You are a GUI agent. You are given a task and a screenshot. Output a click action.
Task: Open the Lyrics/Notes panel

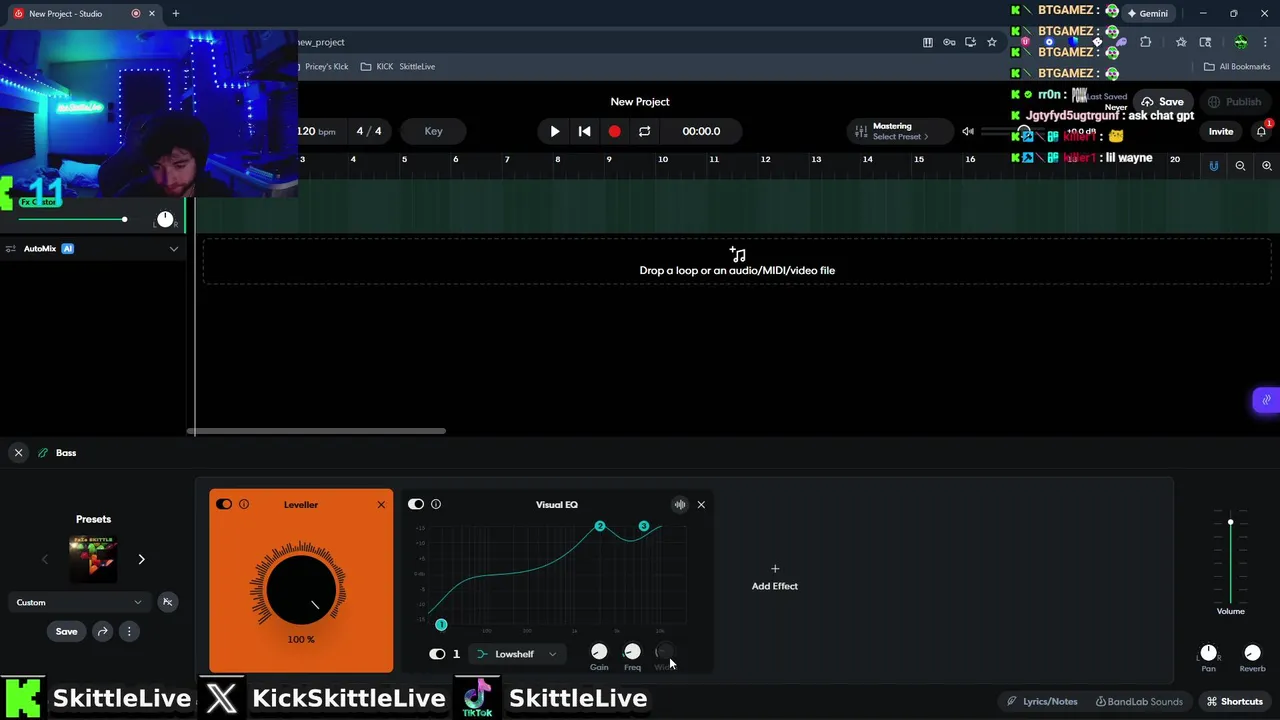click(x=1042, y=701)
